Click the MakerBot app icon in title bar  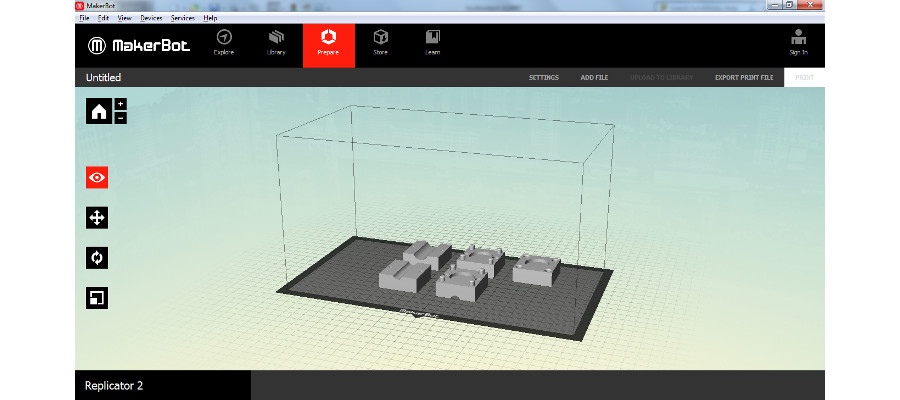point(80,5)
